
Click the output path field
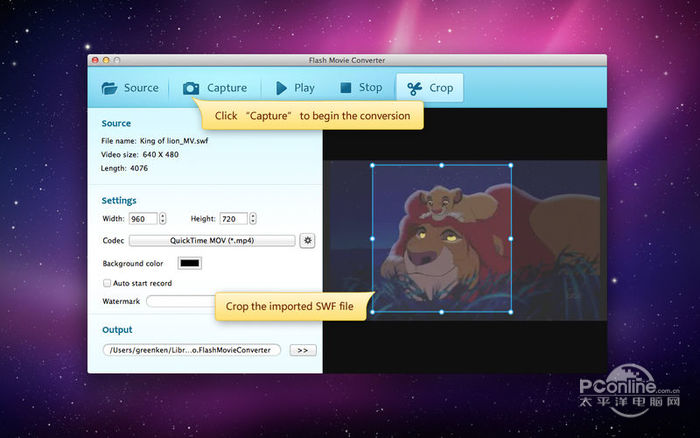pos(192,350)
